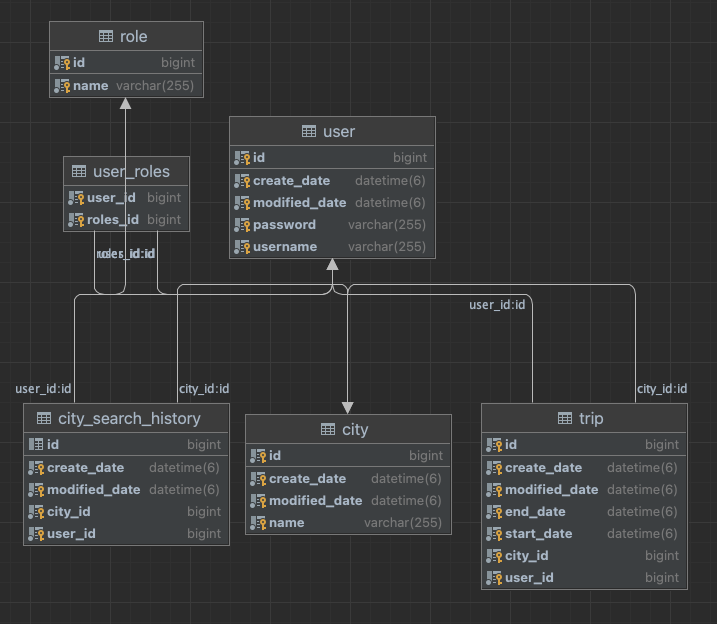
Task: Click the table icon in city_search_history header
Action: (x=44, y=418)
